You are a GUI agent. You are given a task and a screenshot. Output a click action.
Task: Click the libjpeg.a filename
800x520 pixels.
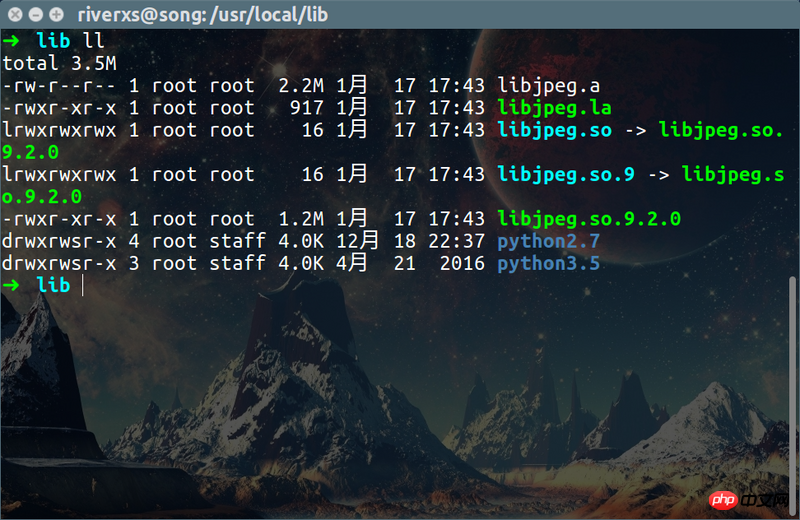(549, 86)
